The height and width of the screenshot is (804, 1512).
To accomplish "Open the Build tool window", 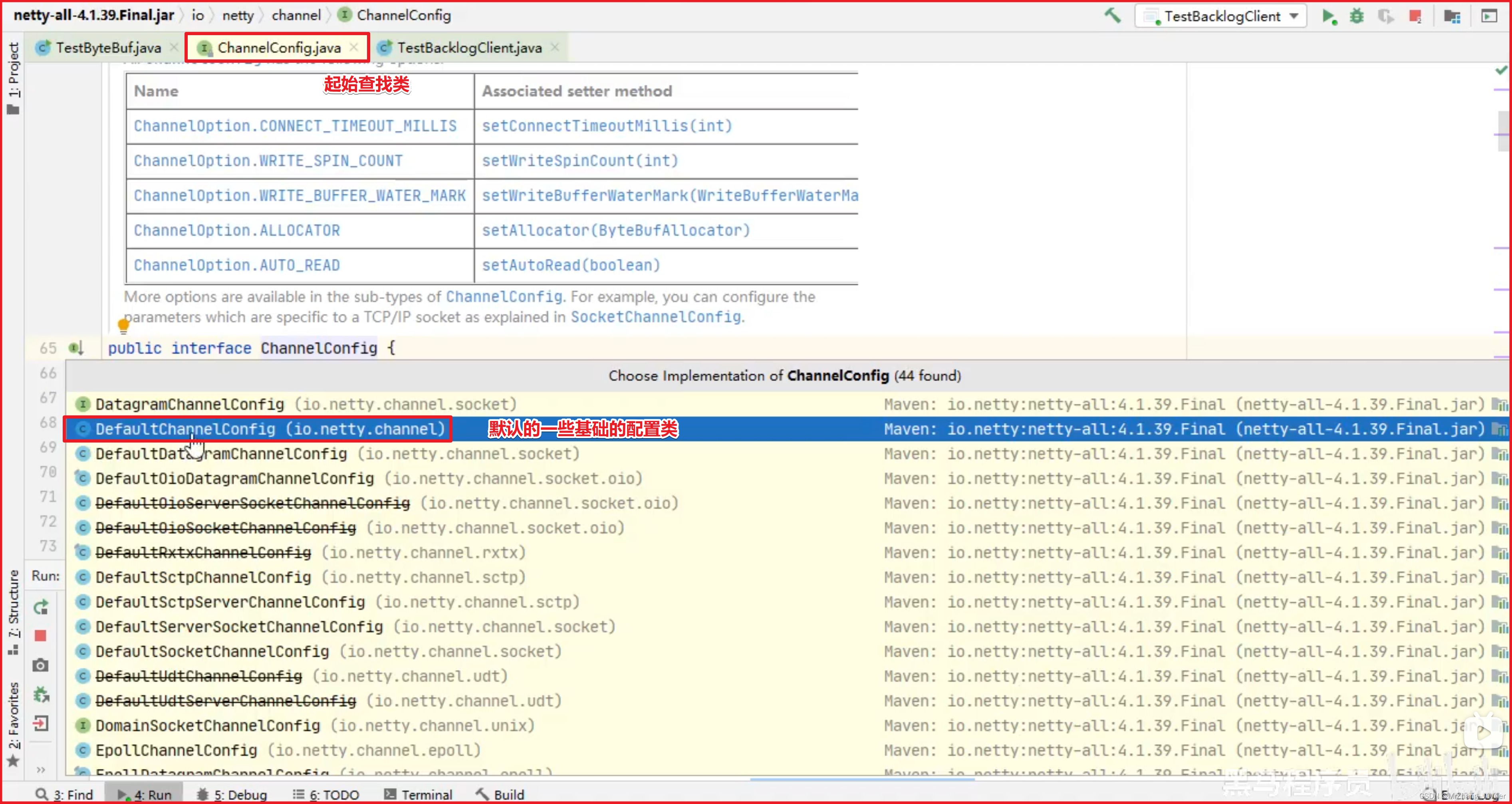I will (500, 794).
